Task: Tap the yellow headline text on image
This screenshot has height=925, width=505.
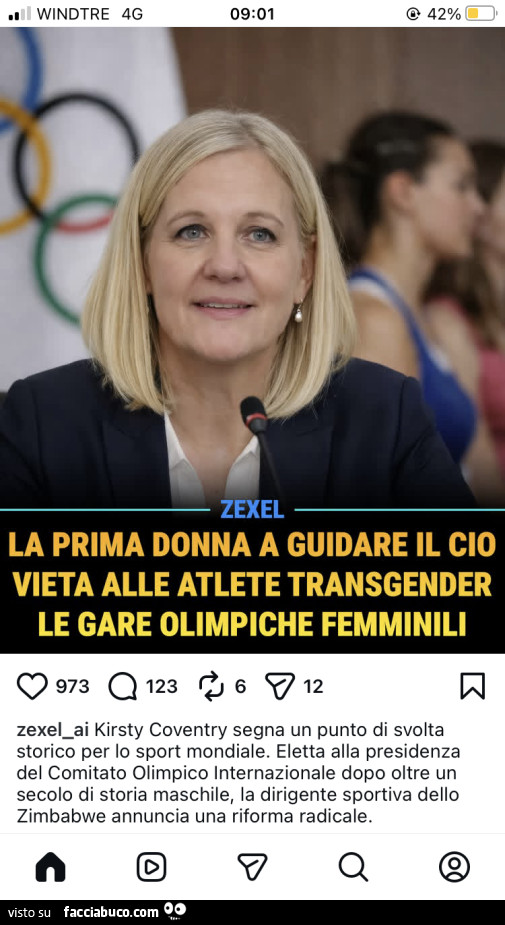Action: [252, 585]
